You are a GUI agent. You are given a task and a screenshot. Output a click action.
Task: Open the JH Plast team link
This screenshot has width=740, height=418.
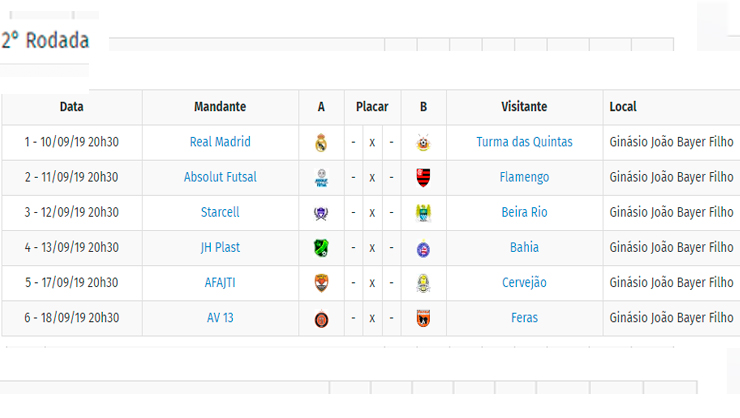[220, 248]
